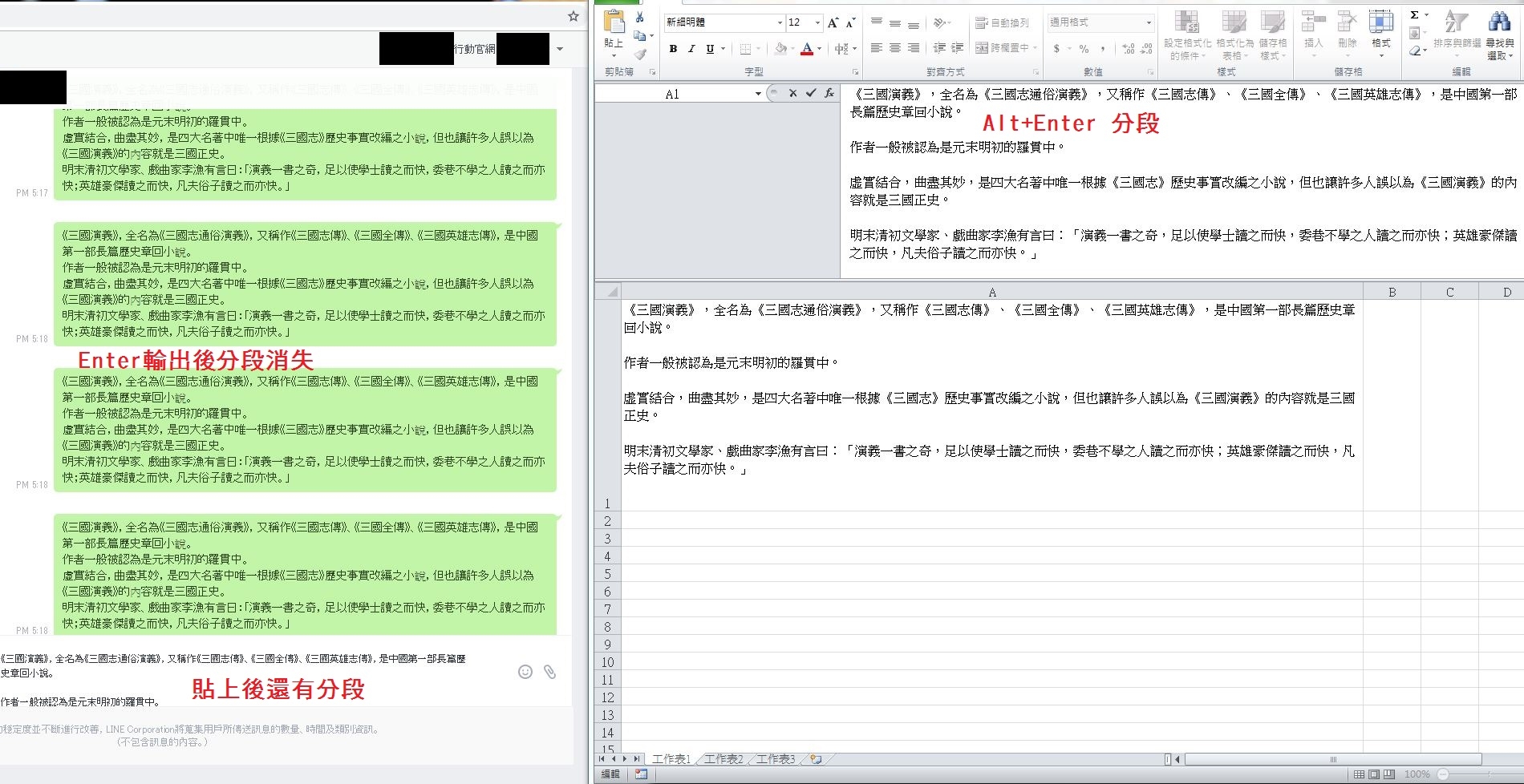Click the decrease indent icon
1524x784 pixels.
coord(939,49)
